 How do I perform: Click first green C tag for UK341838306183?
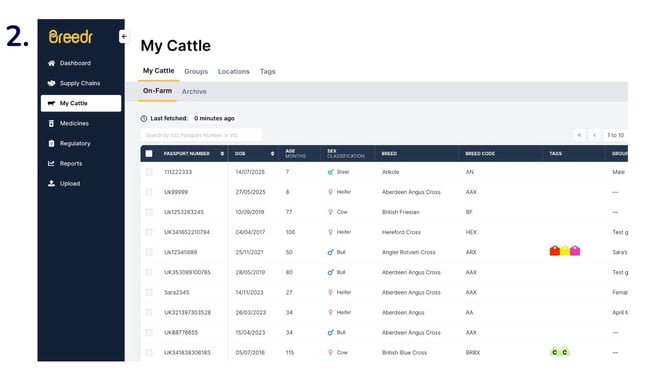555,352
